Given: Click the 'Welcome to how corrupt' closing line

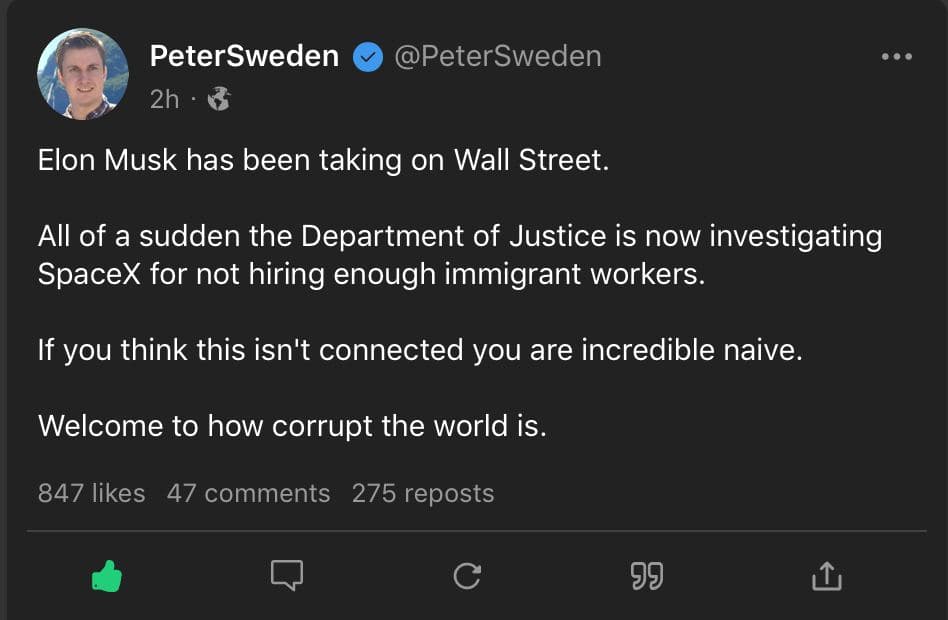Looking at the screenshot, I should 292,426.
